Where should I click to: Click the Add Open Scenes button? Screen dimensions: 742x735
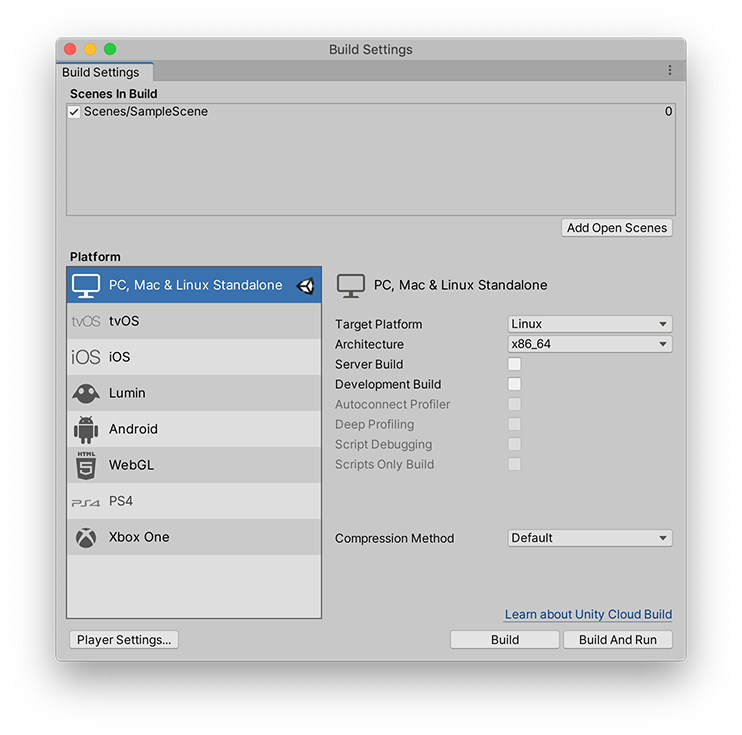(617, 228)
